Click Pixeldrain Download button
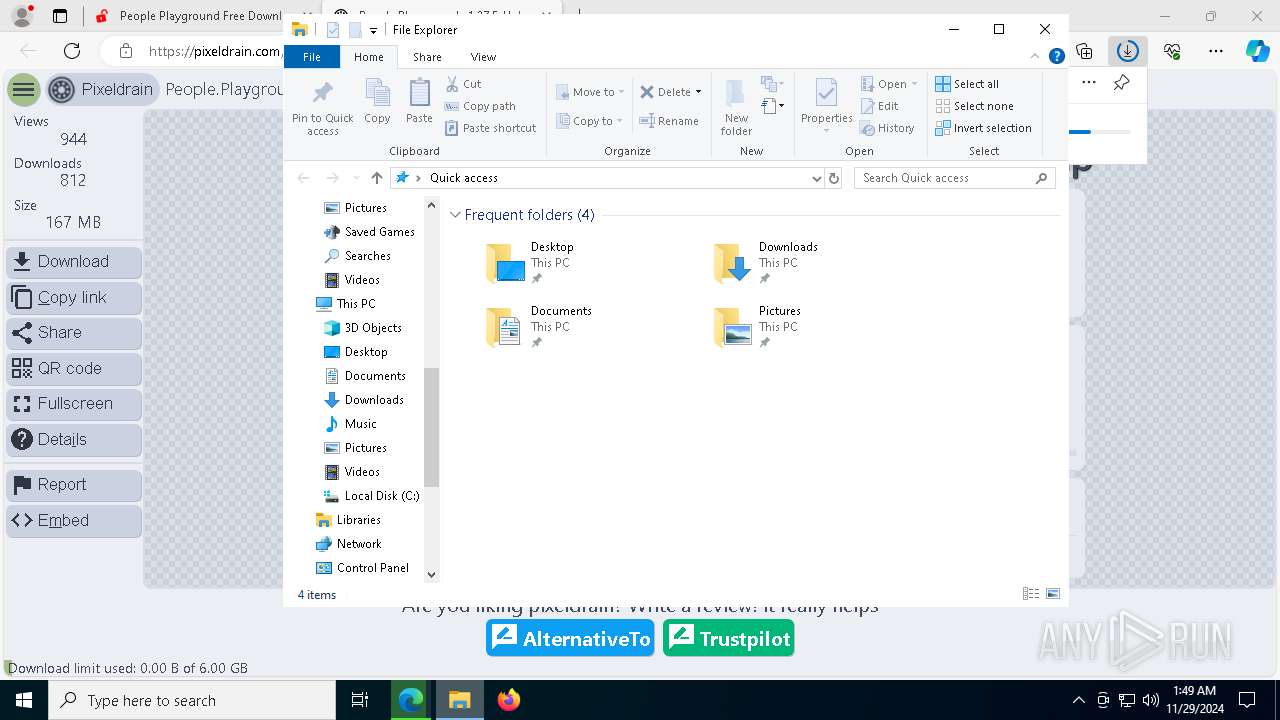The width and height of the screenshot is (1280, 720). (x=74, y=262)
